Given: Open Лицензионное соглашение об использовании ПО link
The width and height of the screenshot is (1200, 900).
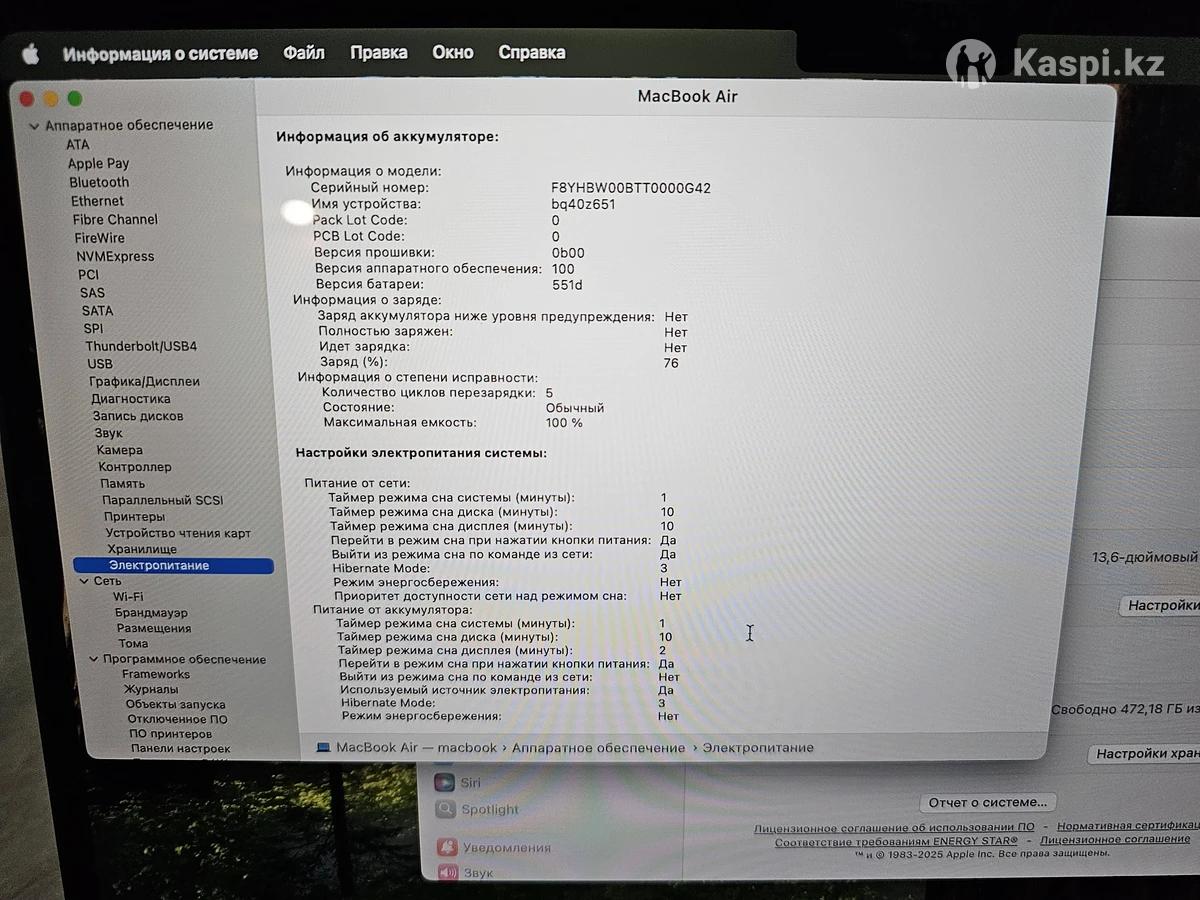Looking at the screenshot, I should (894, 828).
